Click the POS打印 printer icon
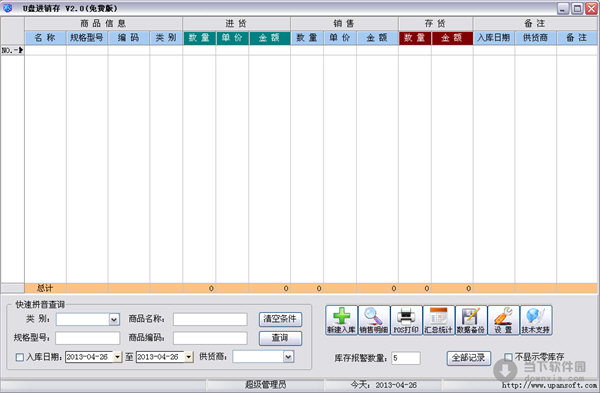This screenshot has width=600, height=393. [x=406, y=320]
